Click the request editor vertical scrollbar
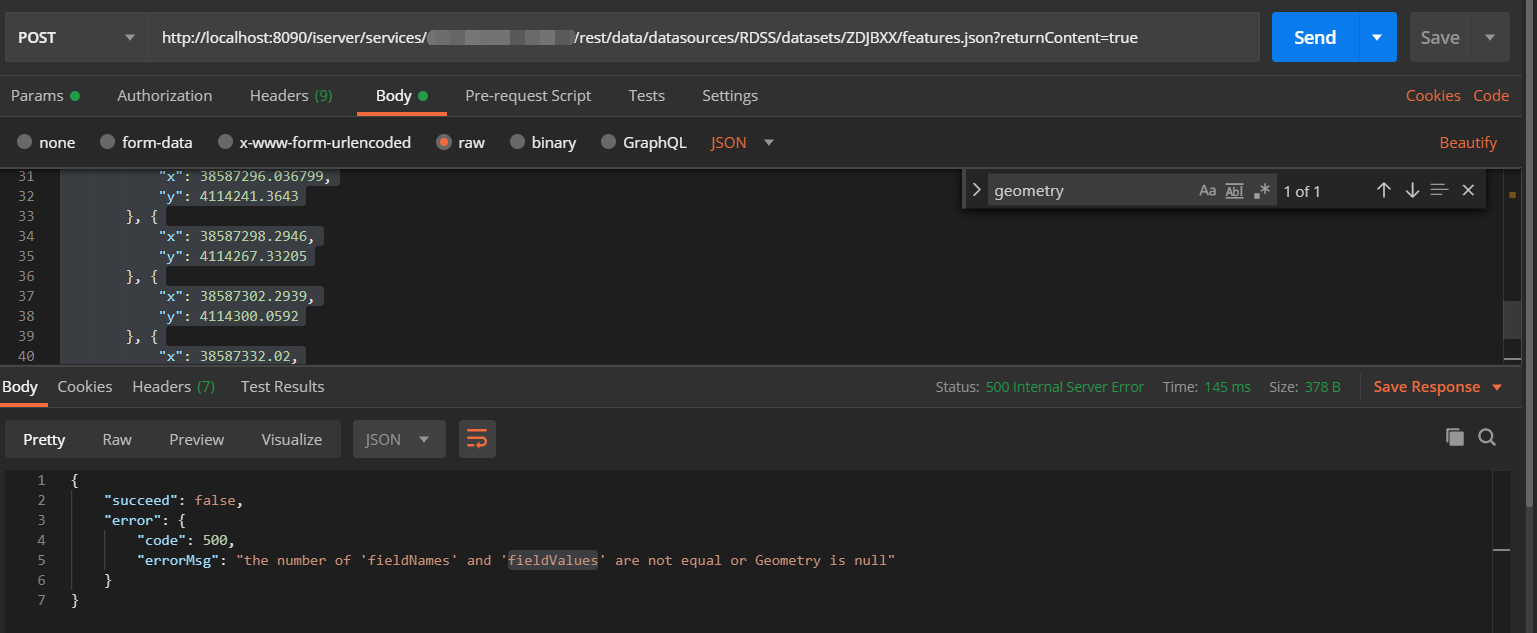The image size is (1537, 633). point(1513,320)
